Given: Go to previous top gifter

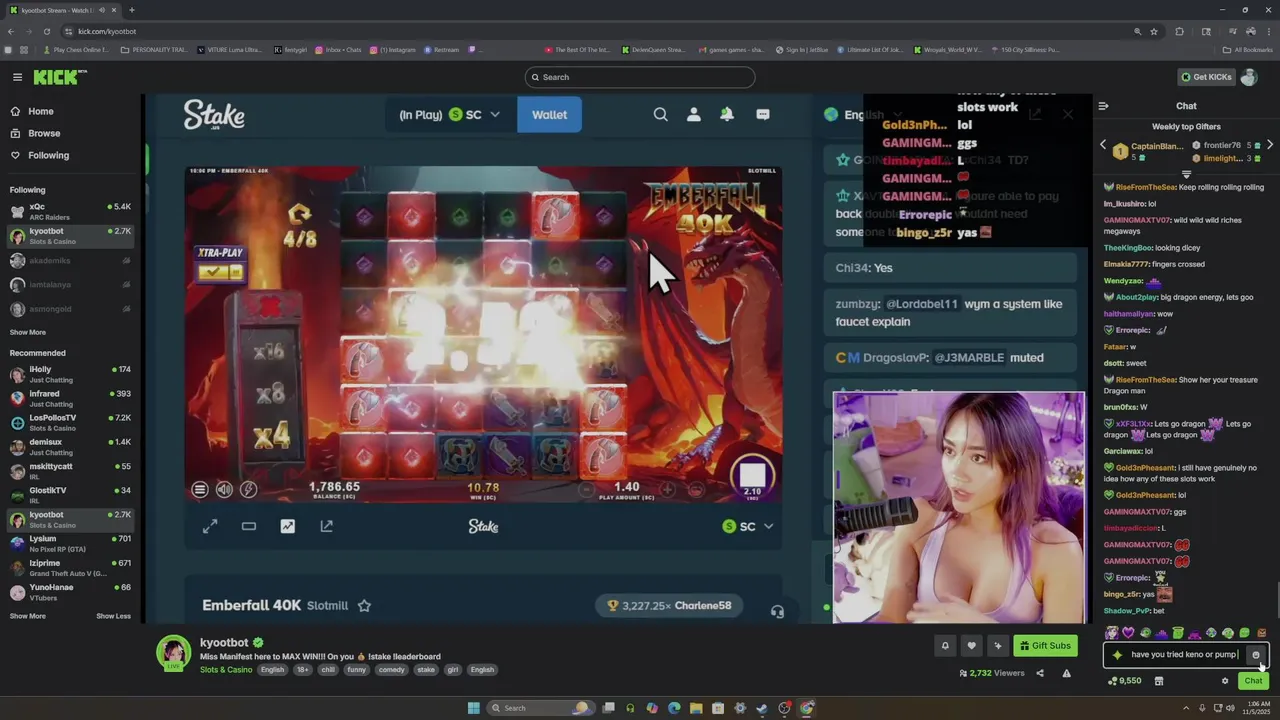Looking at the screenshot, I should point(1103,145).
